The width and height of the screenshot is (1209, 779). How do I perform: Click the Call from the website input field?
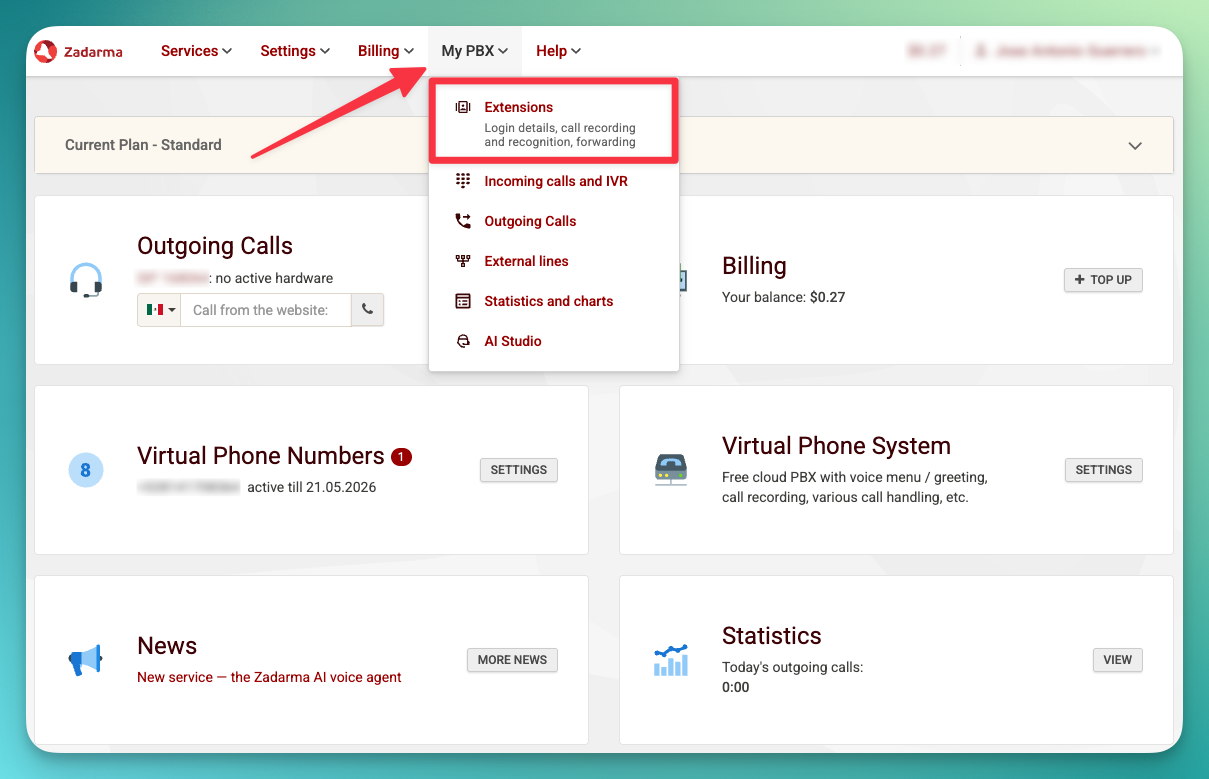point(265,310)
